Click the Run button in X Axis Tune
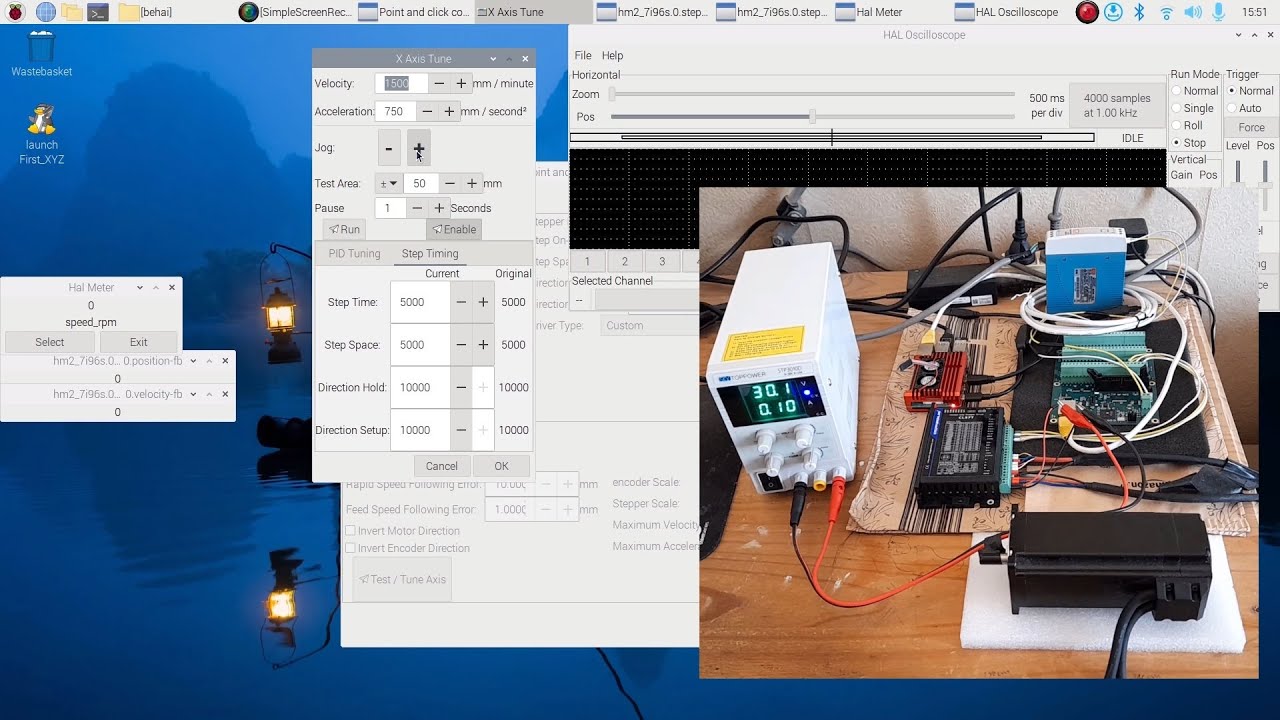This screenshot has width=1280, height=720. pyautogui.click(x=342, y=230)
